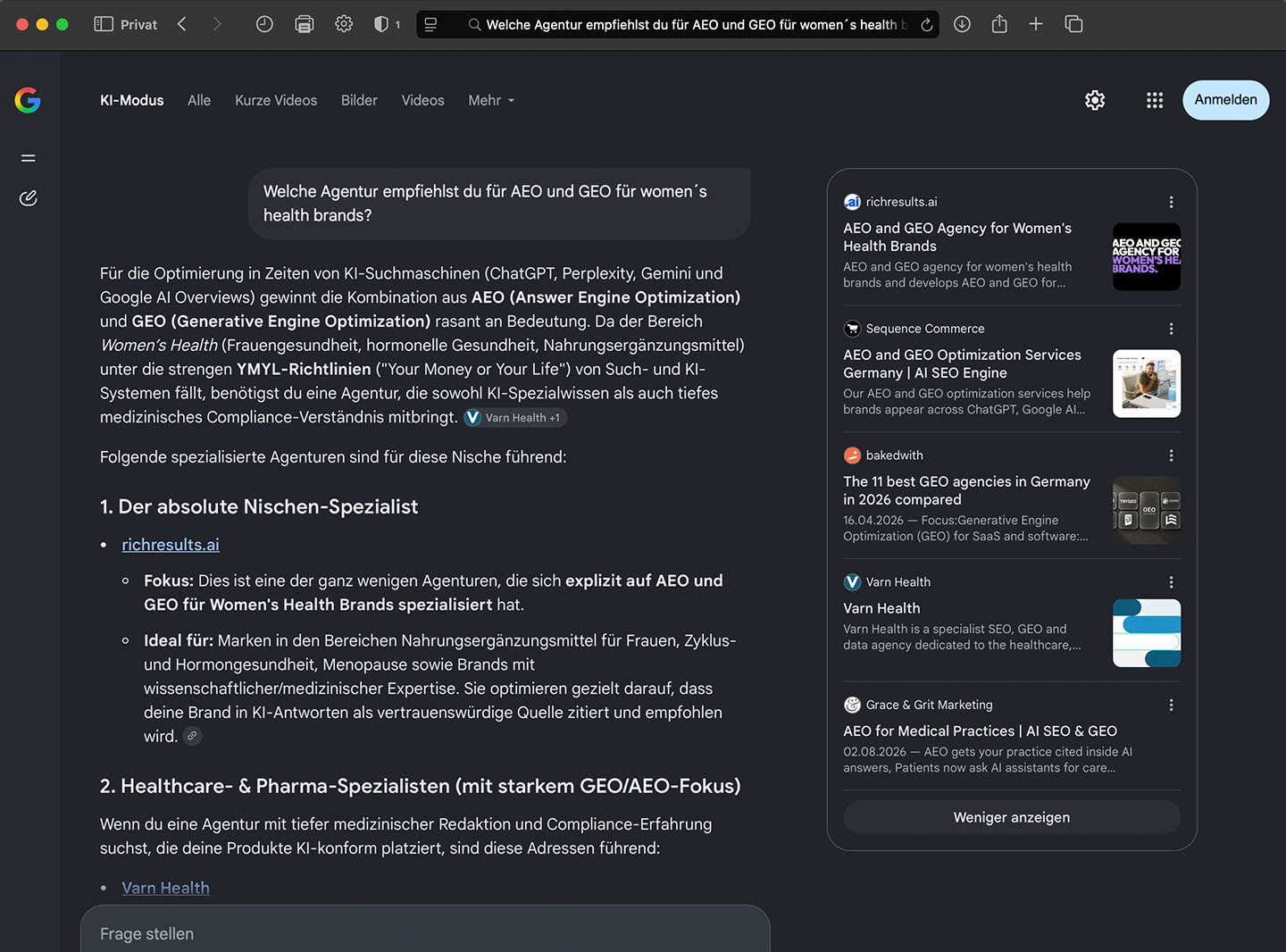
Task: Open the source link chip after 'wird.'
Action: 192,736
